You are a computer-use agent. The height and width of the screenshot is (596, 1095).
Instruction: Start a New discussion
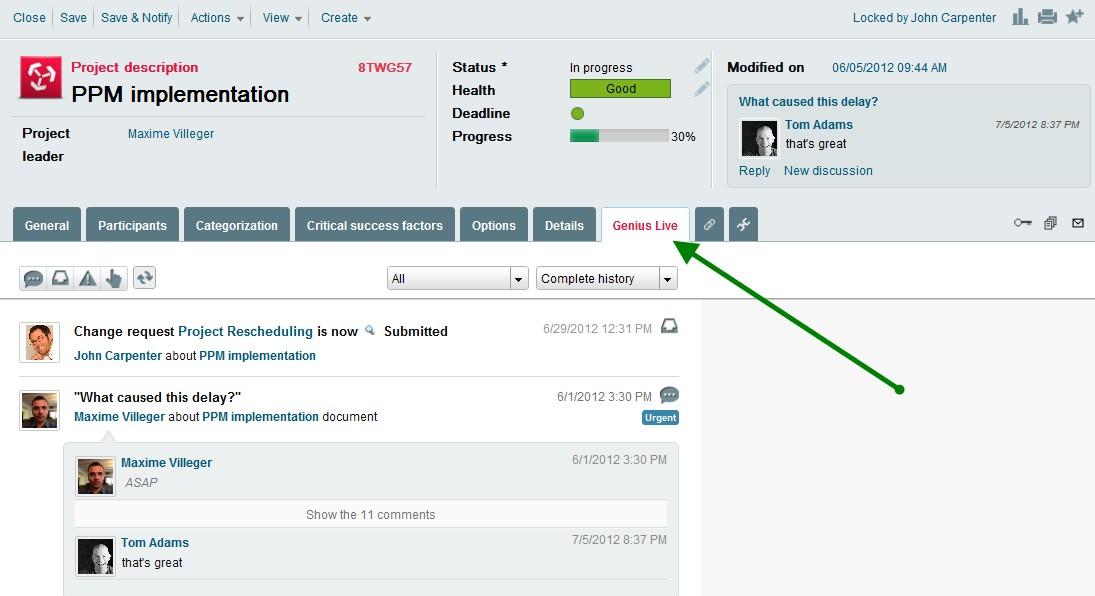click(828, 170)
